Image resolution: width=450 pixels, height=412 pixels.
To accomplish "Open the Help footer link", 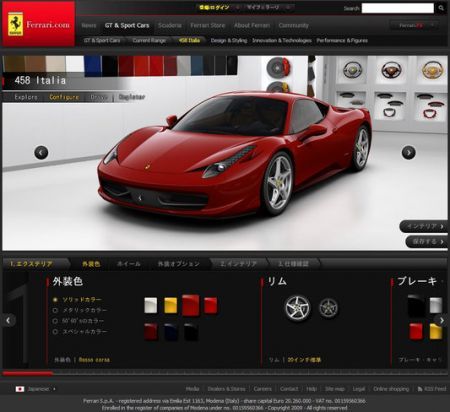I will (x=312, y=389).
